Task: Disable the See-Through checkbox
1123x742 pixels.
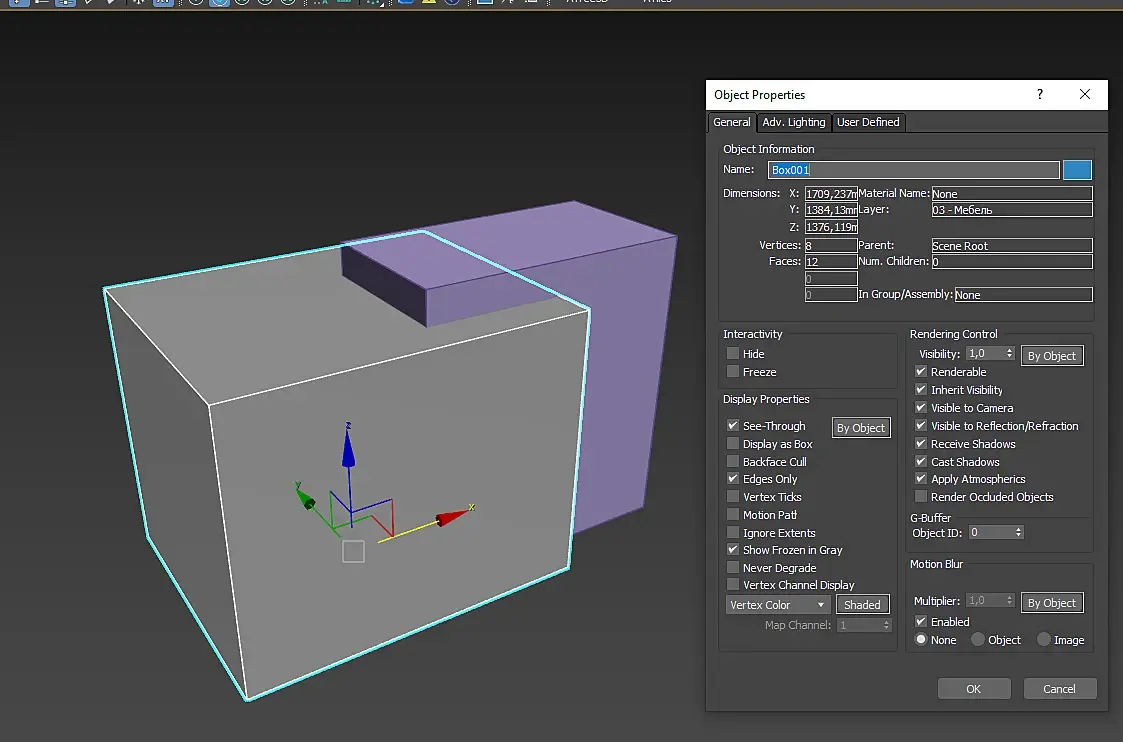Action: (x=733, y=426)
